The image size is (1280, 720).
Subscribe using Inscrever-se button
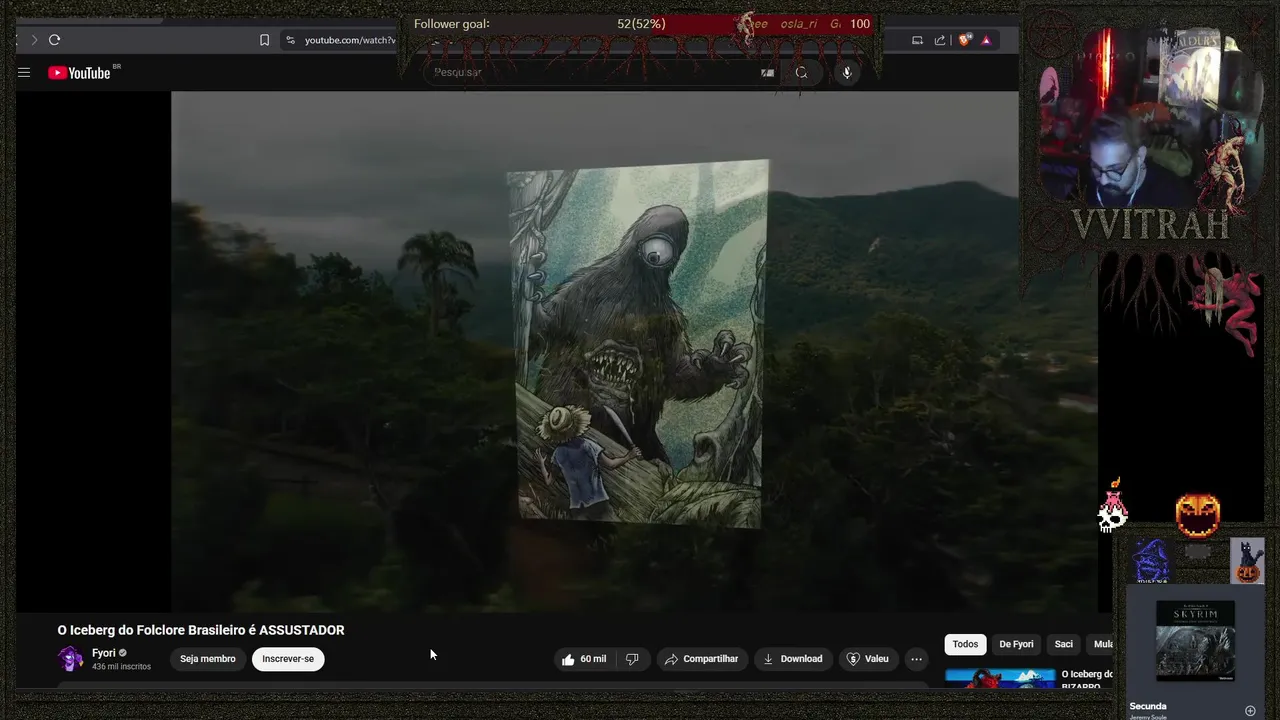[288, 659]
